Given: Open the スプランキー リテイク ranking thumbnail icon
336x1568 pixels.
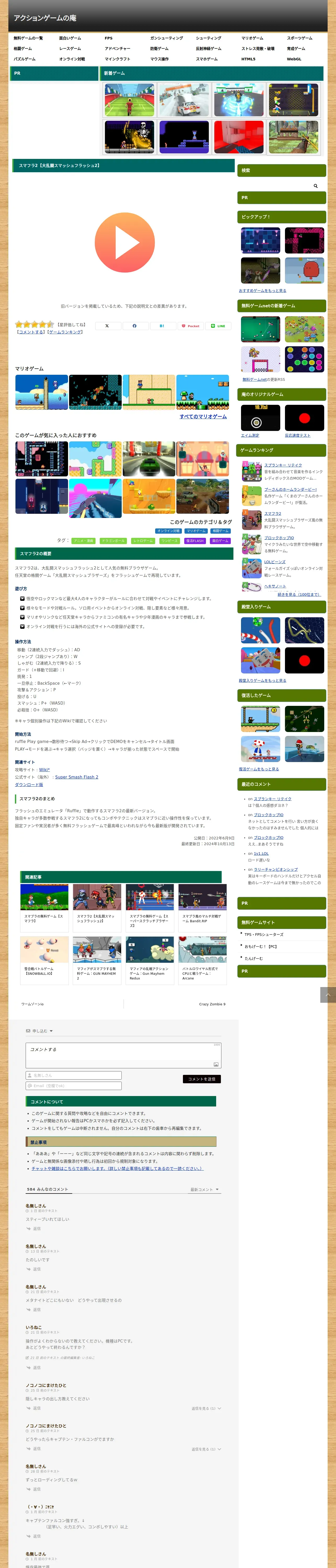Looking at the screenshot, I should point(251,471).
